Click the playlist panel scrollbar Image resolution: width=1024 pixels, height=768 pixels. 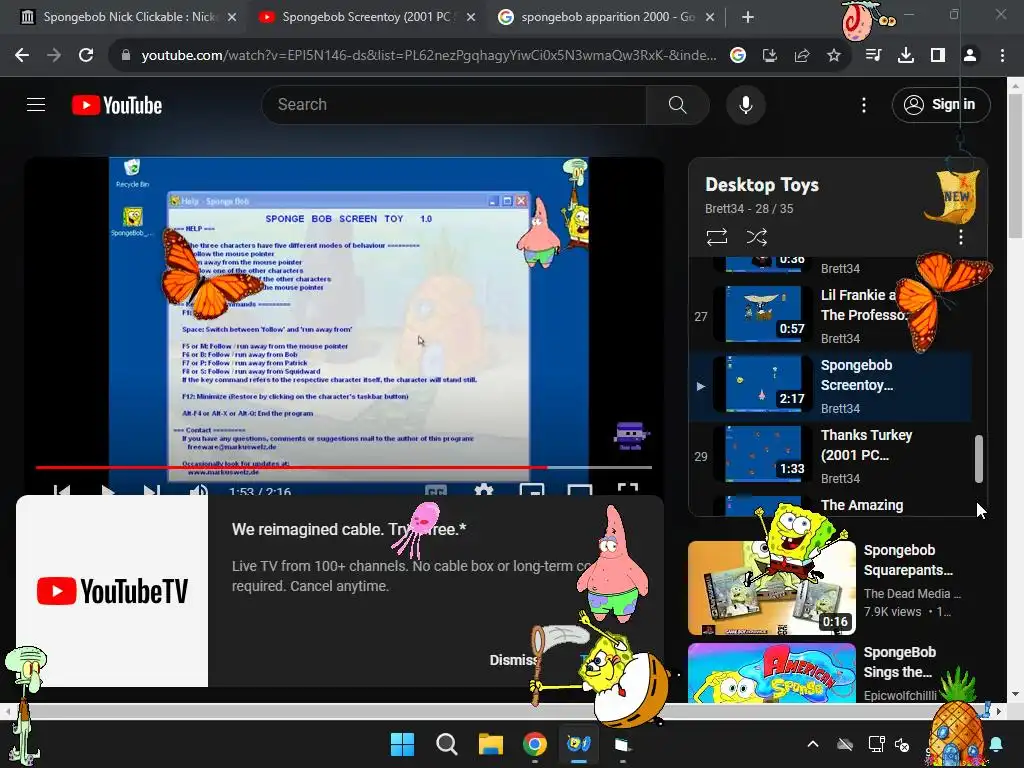978,459
